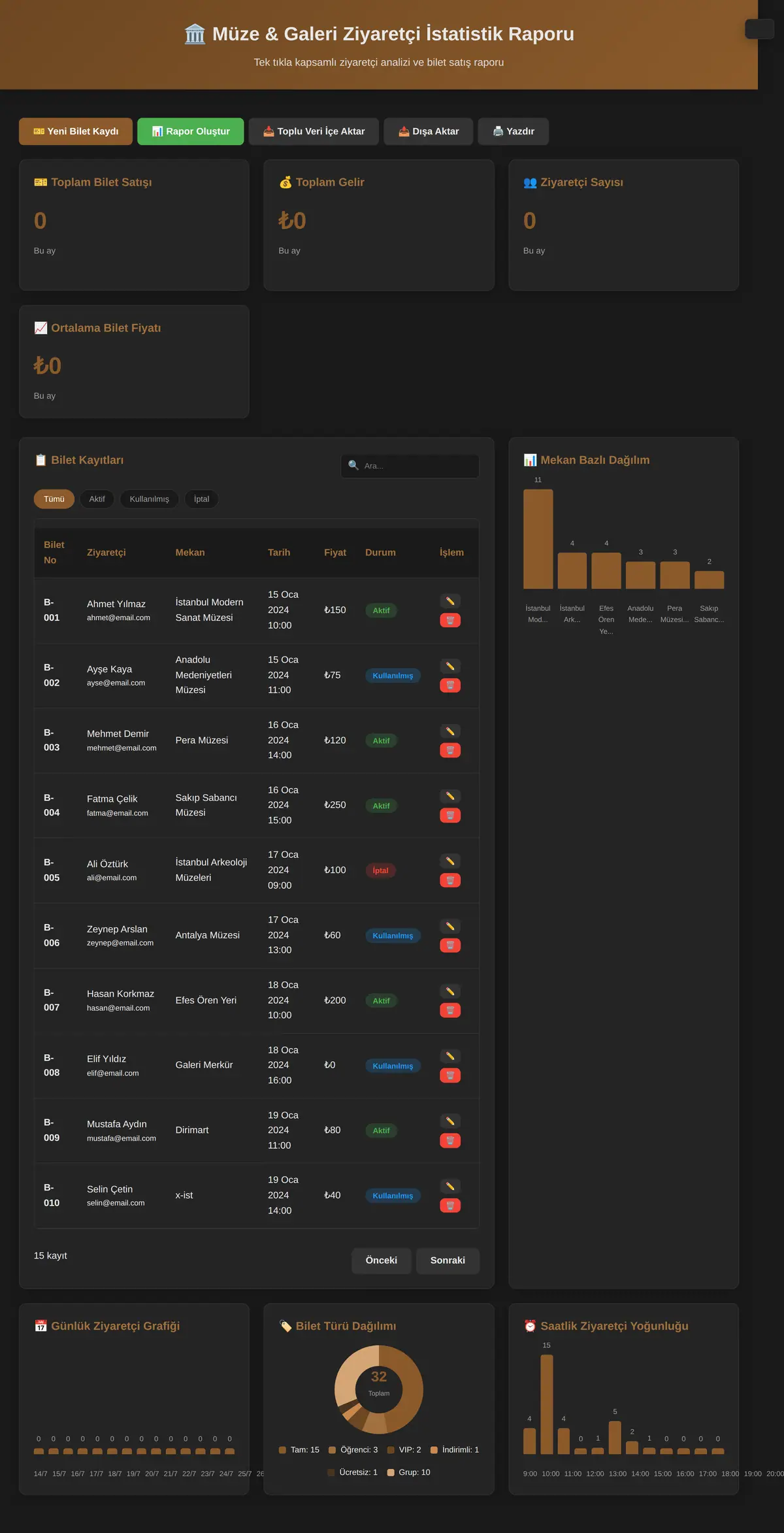784x1533 pixels.
Task: Remove Ayşe Kaya's ticket via trash icon
Action: [450, 685]
